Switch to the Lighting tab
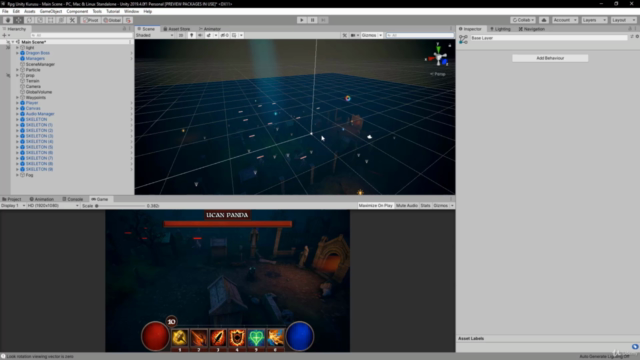640x360 pixels. [500, 29]
